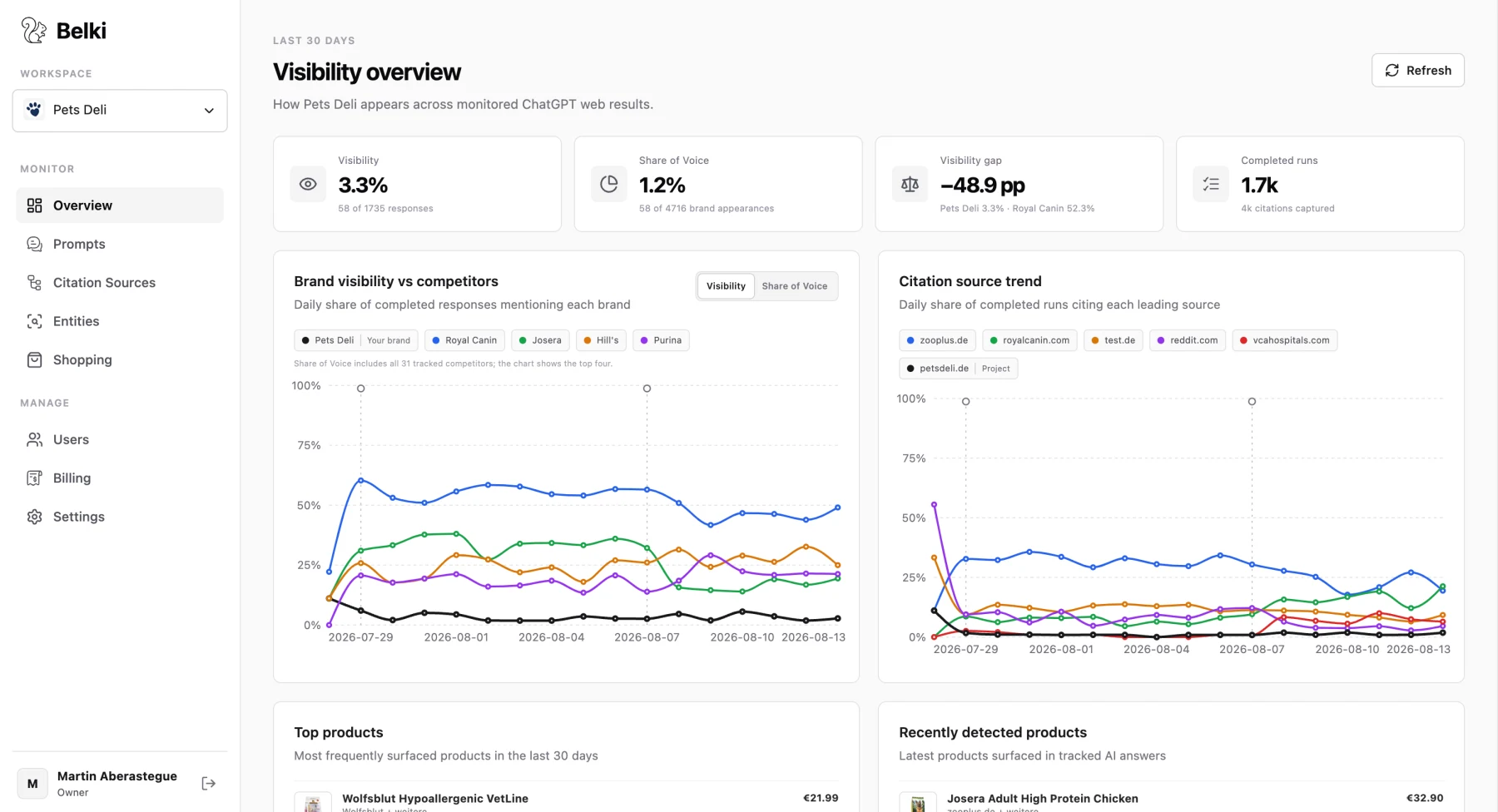Image resolution: width=1498 pixels, height=812 pixels.
Task: Click the 1.7k completed runs value
Action: coord(1259,185)
